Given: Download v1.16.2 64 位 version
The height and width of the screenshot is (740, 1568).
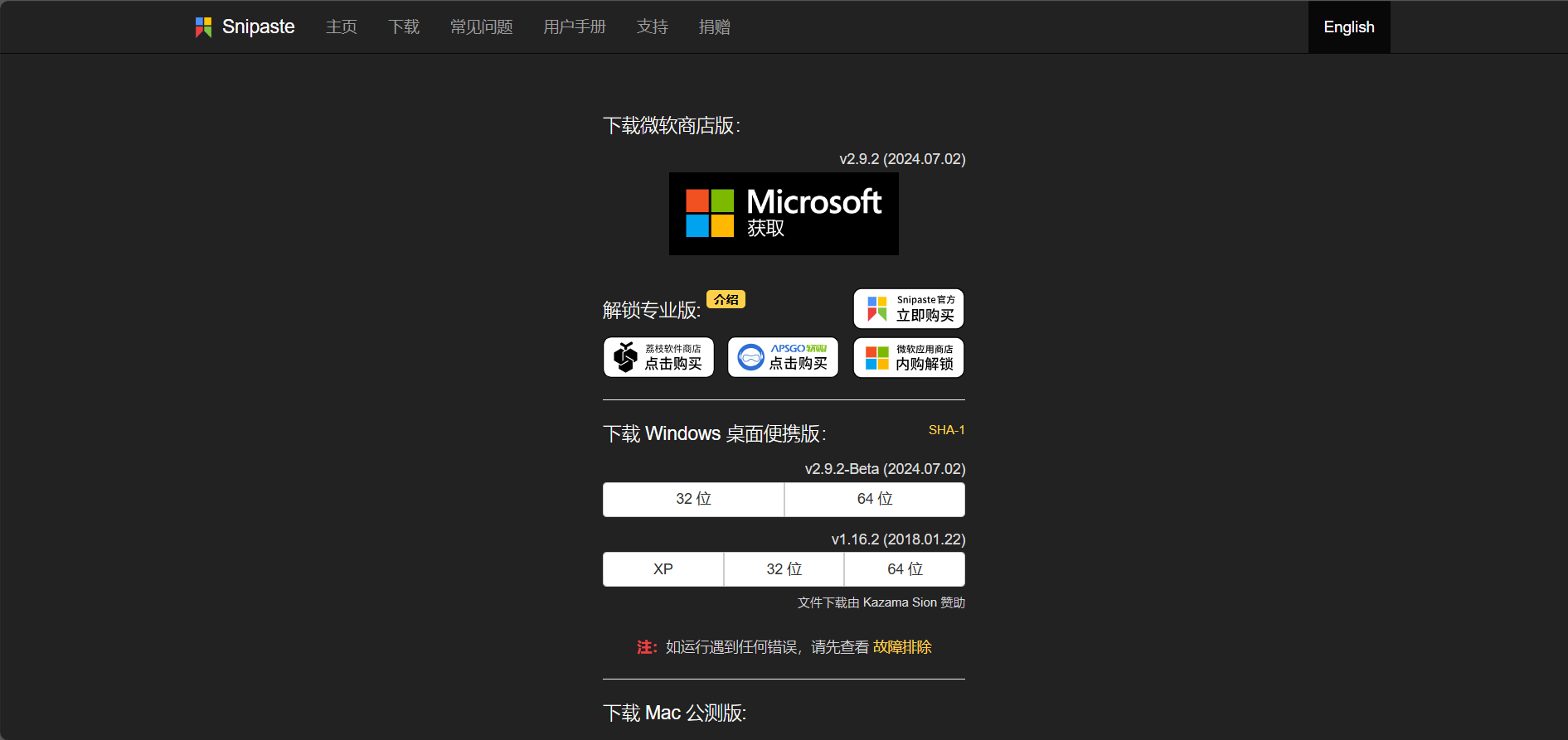Looking at the screenshot, I should (x=905, y=569).
